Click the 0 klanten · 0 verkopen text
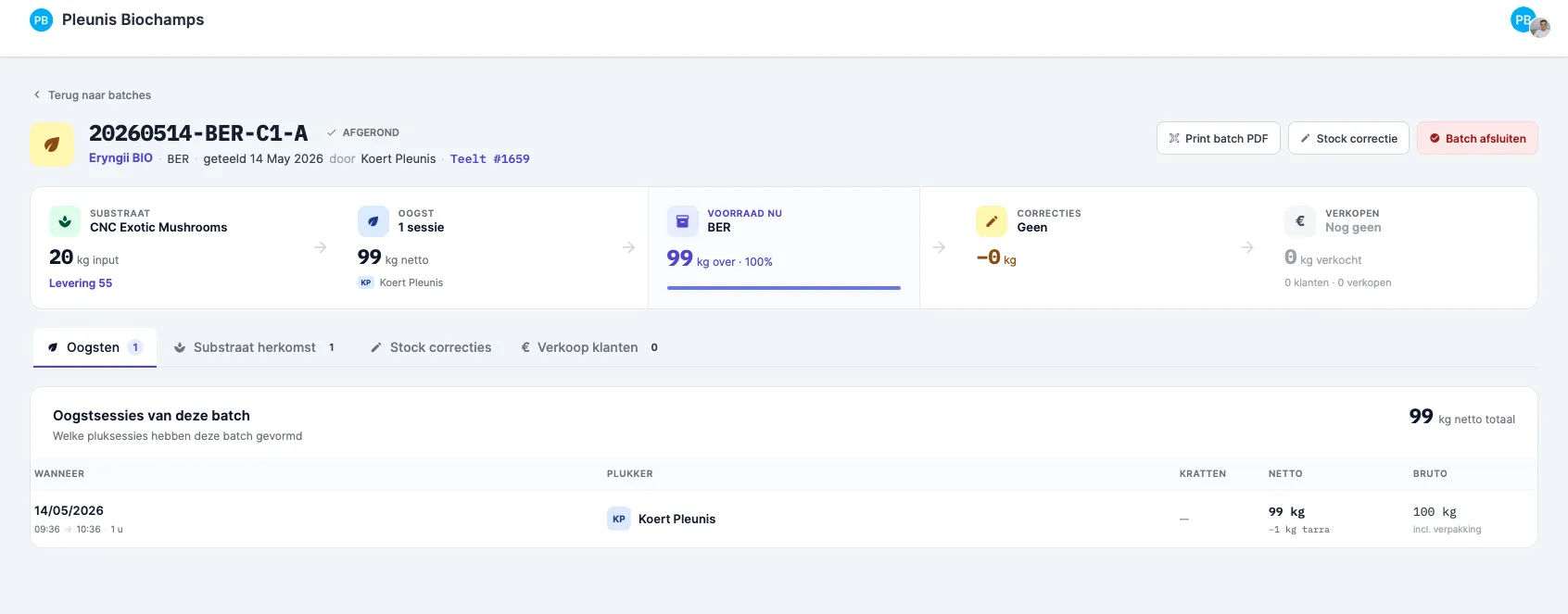Image resolution: width=1568 pixels, height=614 pixels. pos(1338,282)
